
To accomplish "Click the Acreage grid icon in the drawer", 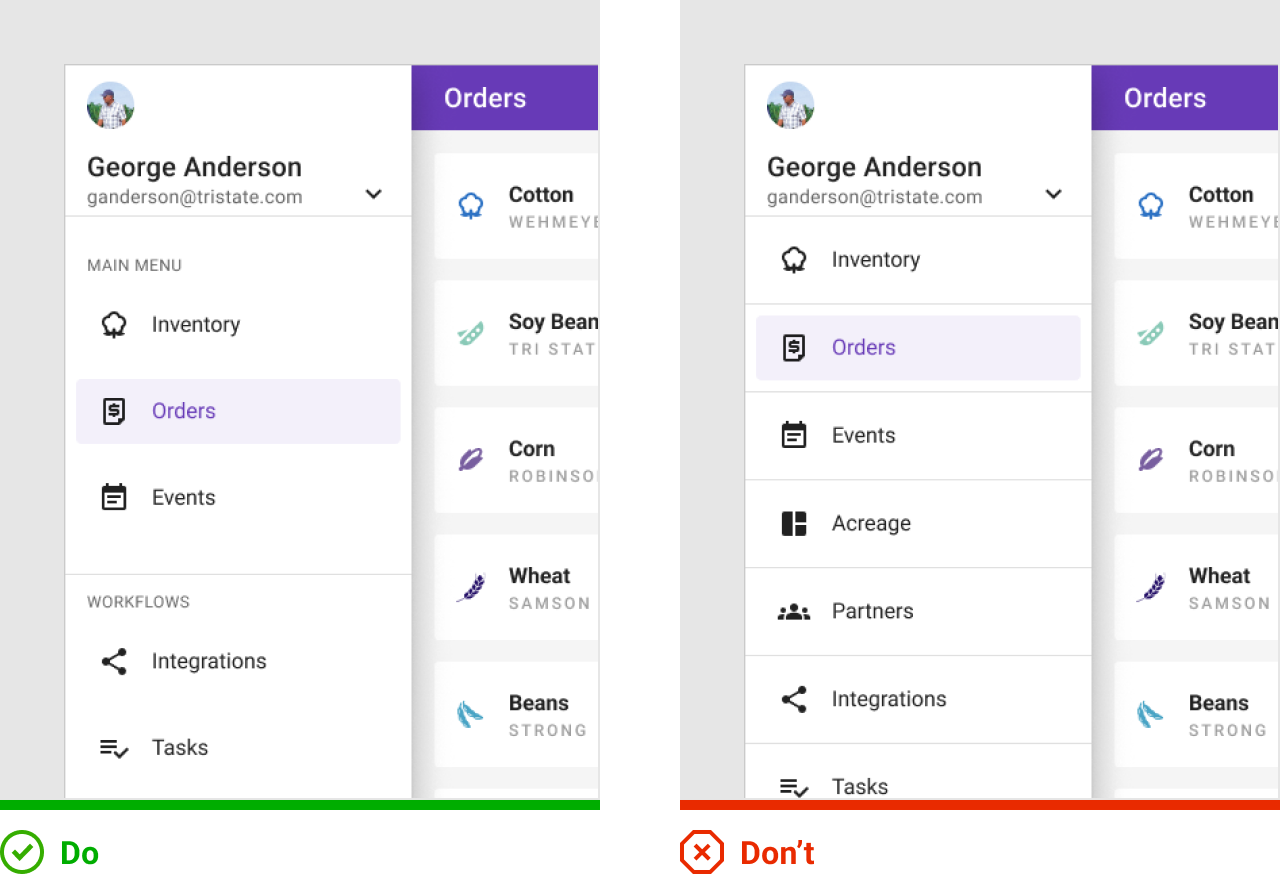I will [x=794, y=524].
